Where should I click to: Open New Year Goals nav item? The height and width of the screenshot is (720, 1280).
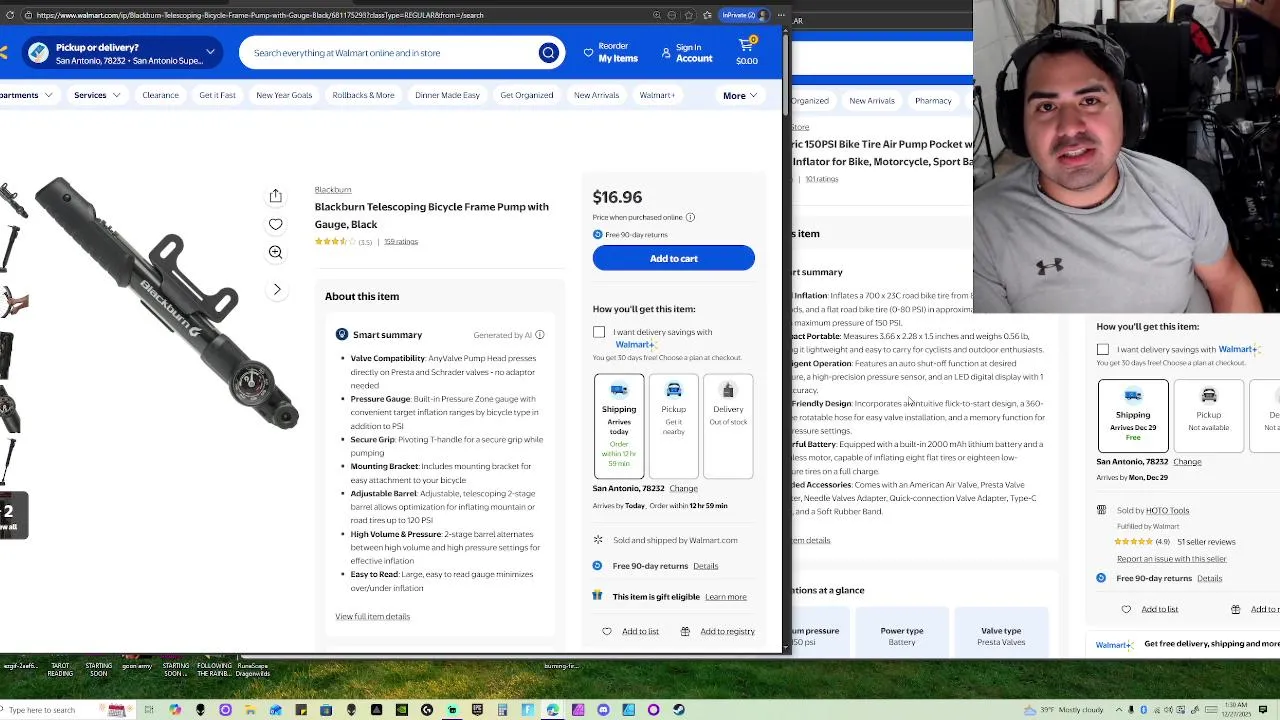coord(284,95)
